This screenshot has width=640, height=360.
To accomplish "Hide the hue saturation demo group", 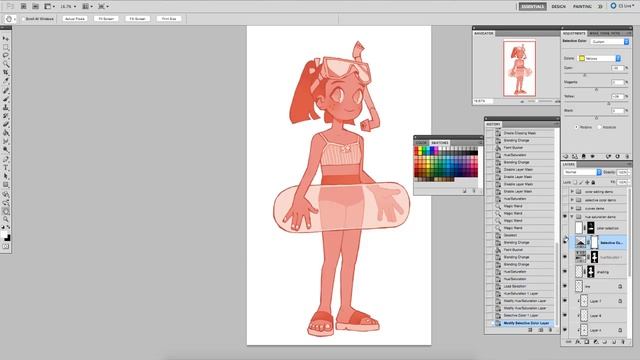I will [565, 217].
